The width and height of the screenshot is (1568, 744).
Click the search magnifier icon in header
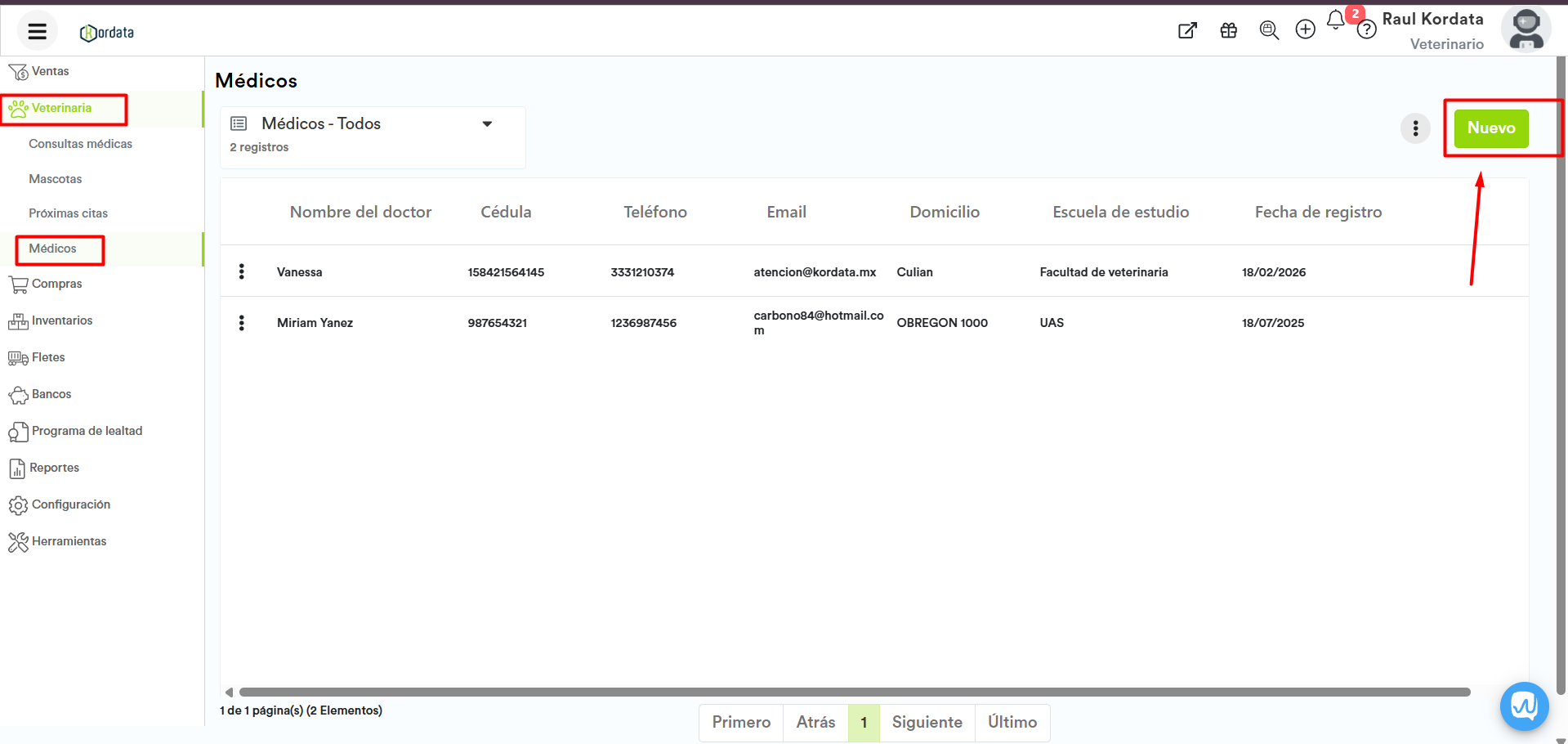pos(1268,31)
